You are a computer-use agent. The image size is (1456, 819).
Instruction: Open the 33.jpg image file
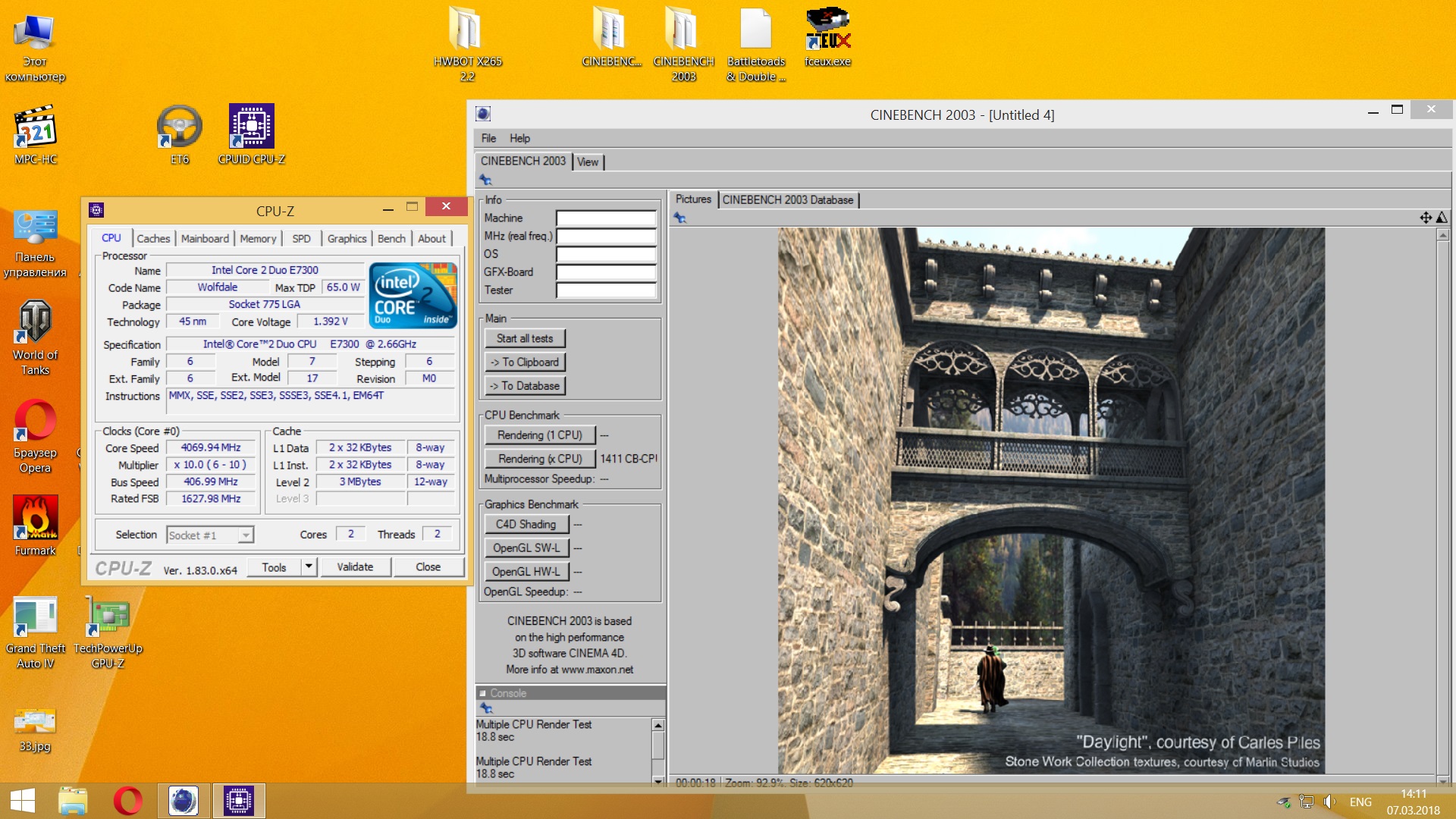coord(35,730)
